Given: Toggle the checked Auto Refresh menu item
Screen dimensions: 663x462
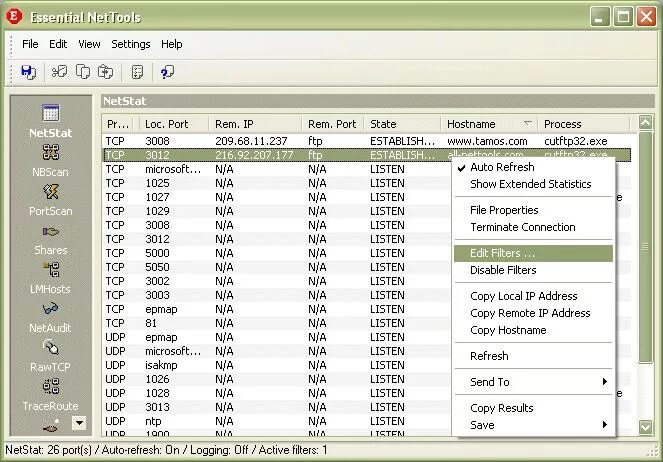Looking at the screenshot, I should point(534,167).
